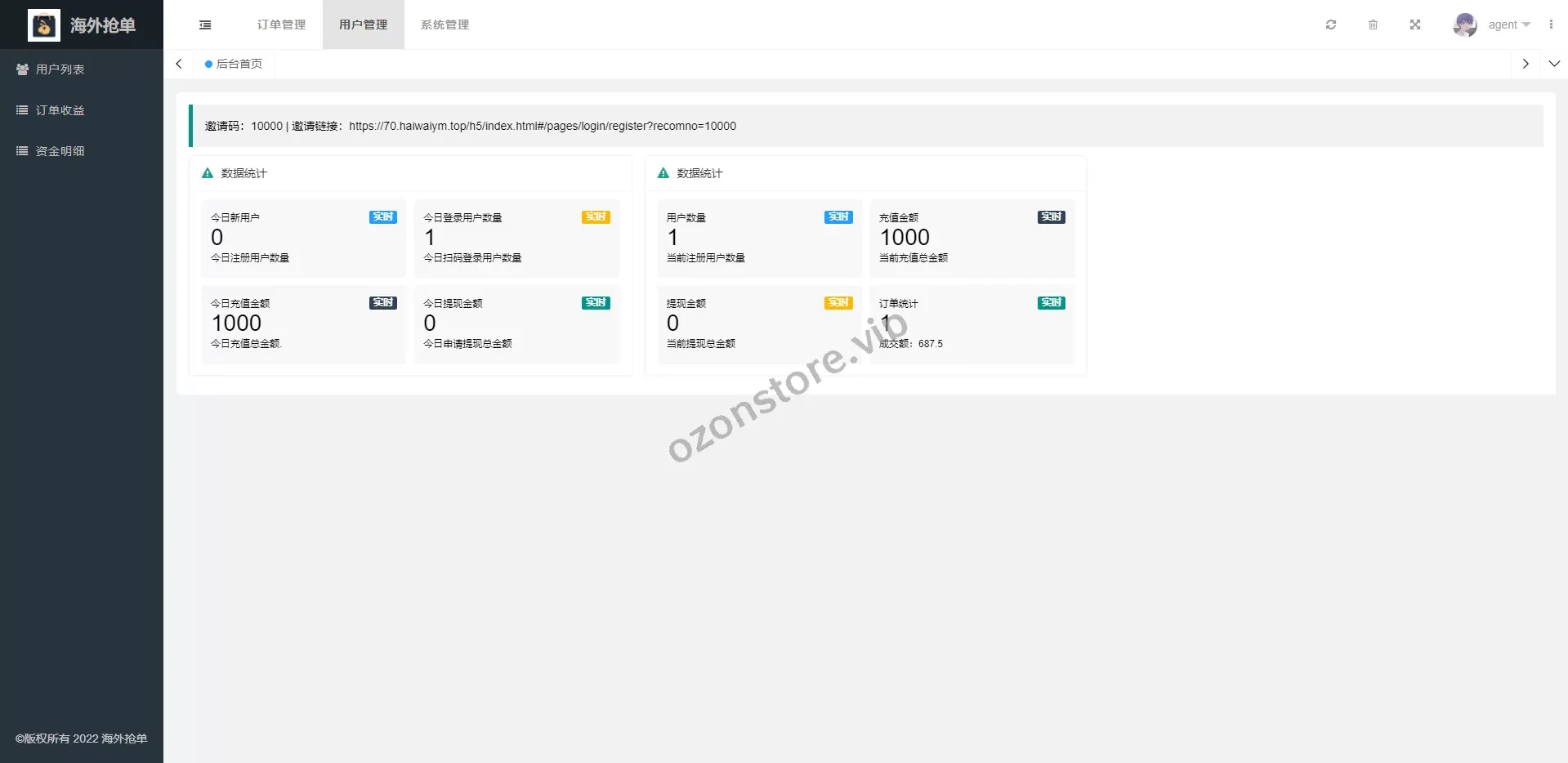The height and width of the screenshot is (763, 1568).
Task: Open 资金明细 in the sidebar
Action: tap(60, 151)
